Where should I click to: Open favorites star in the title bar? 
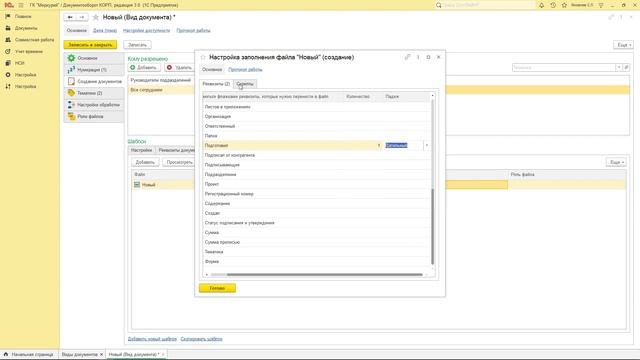coord(564,5)
